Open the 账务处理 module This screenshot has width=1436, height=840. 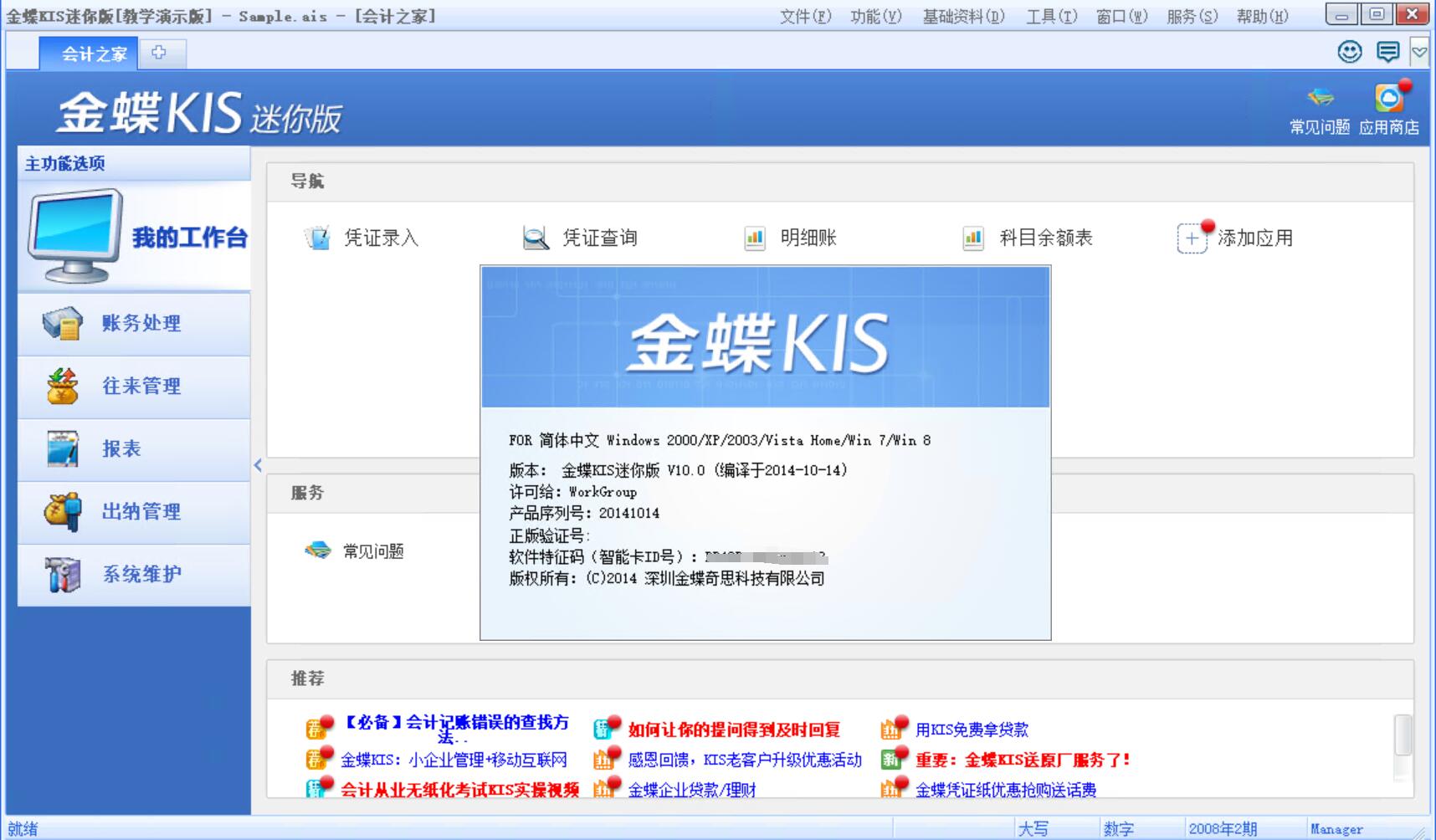tap(134, 324)
